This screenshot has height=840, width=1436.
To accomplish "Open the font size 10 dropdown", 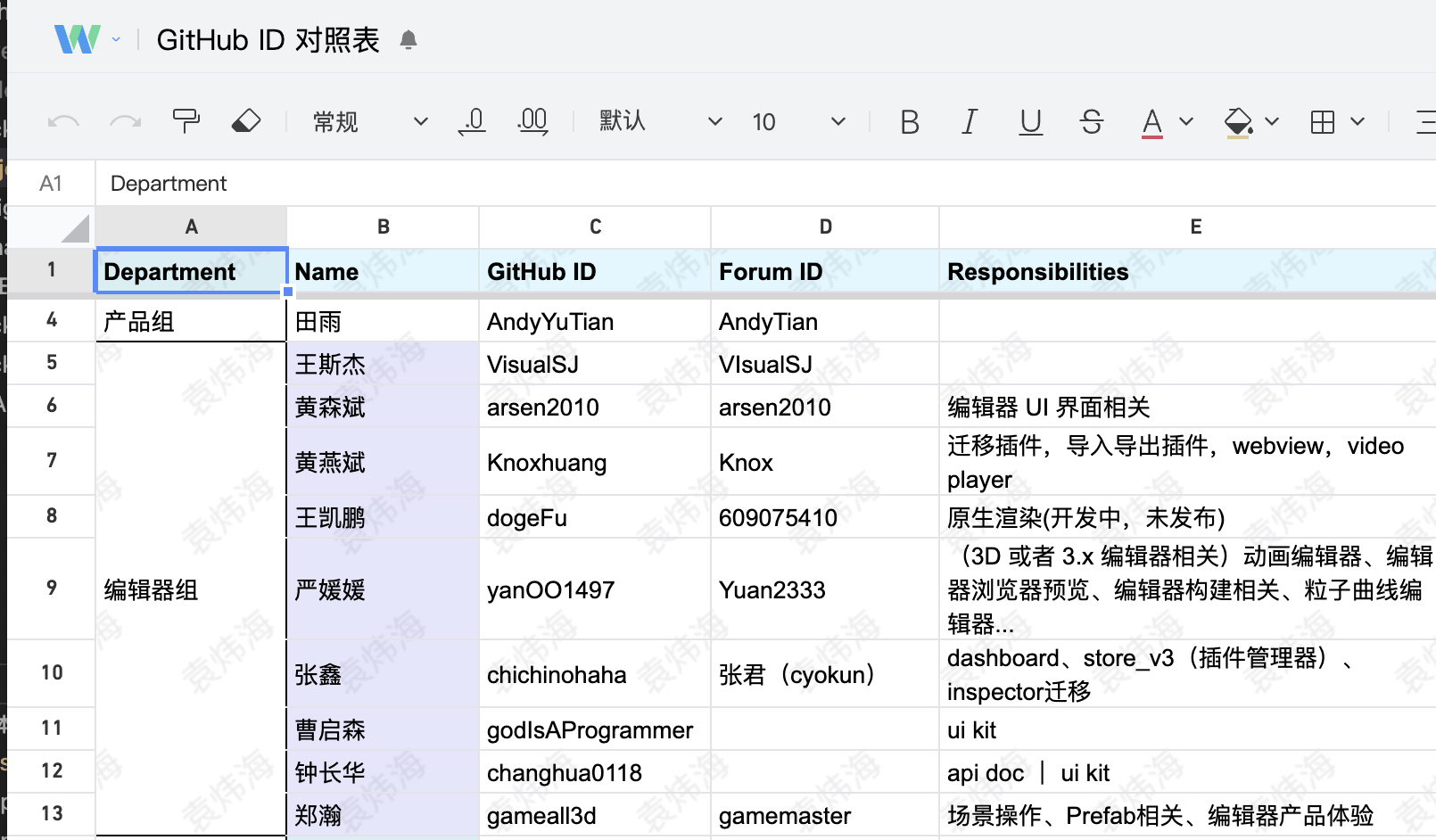I will (797, 121).
